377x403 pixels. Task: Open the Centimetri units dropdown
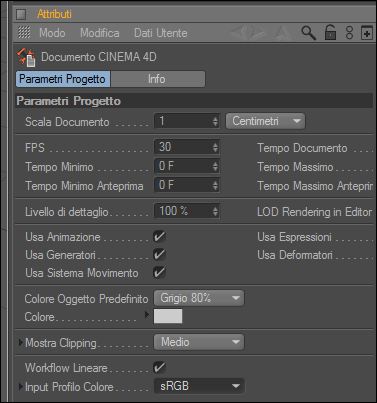point(265,121)
